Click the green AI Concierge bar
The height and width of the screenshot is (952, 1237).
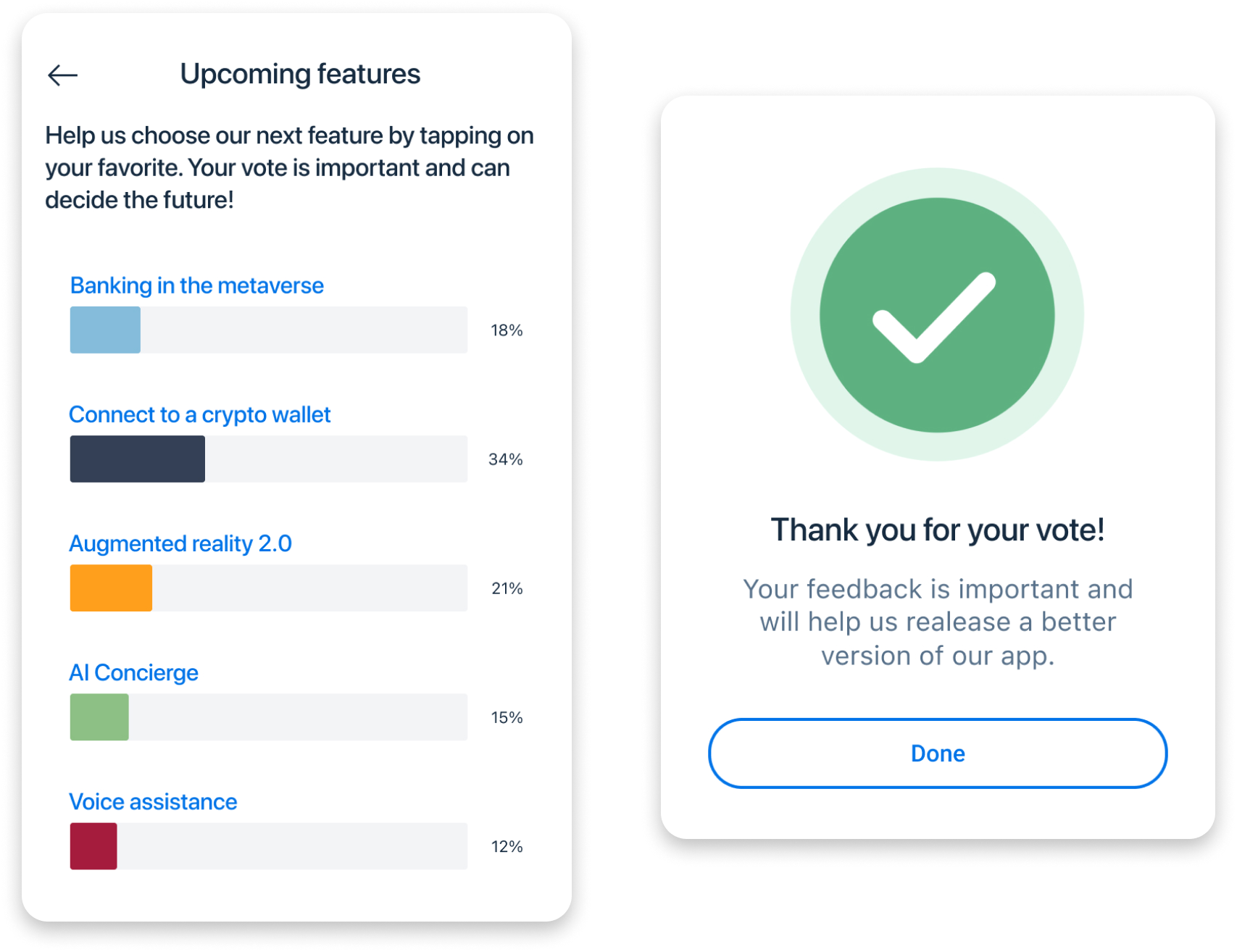coord(99,717)
